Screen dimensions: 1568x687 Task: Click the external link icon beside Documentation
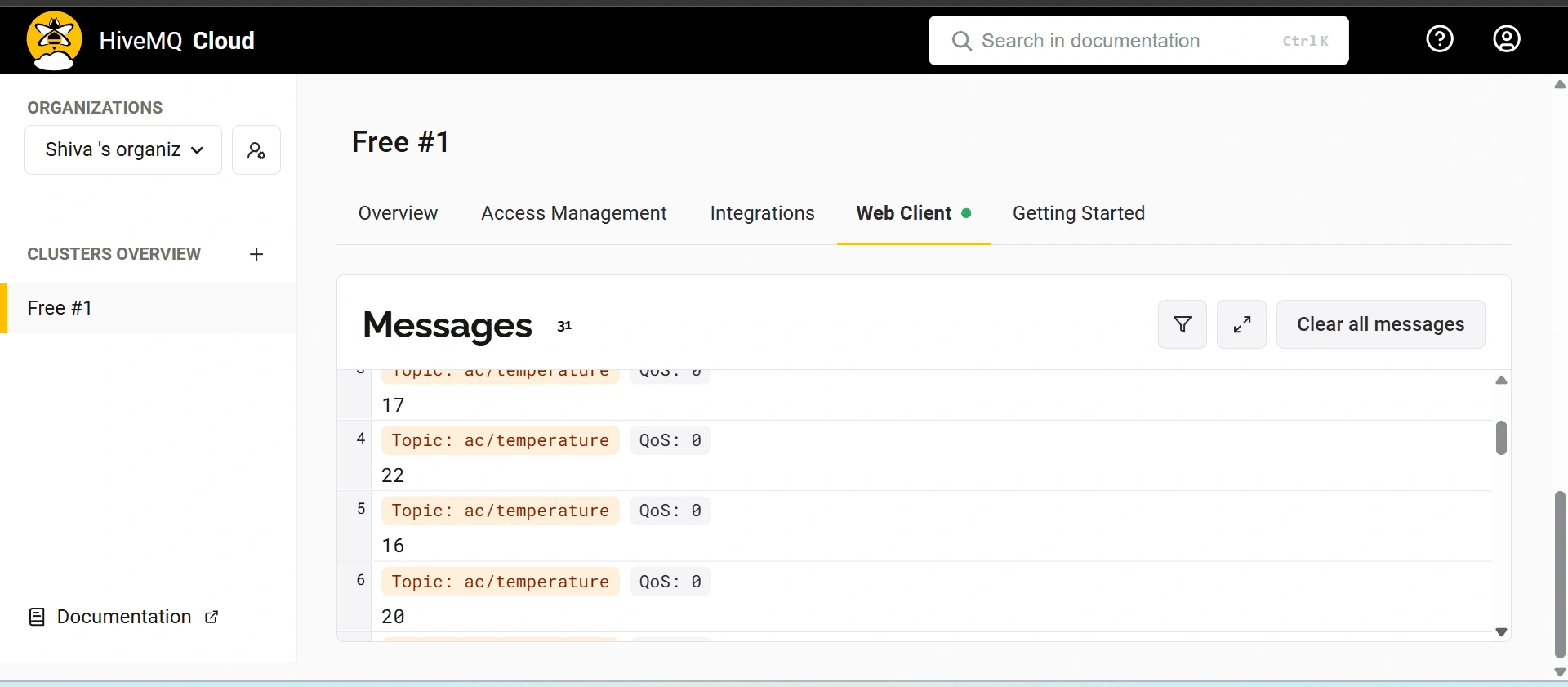pyautogui.click(x=212, y=617)
